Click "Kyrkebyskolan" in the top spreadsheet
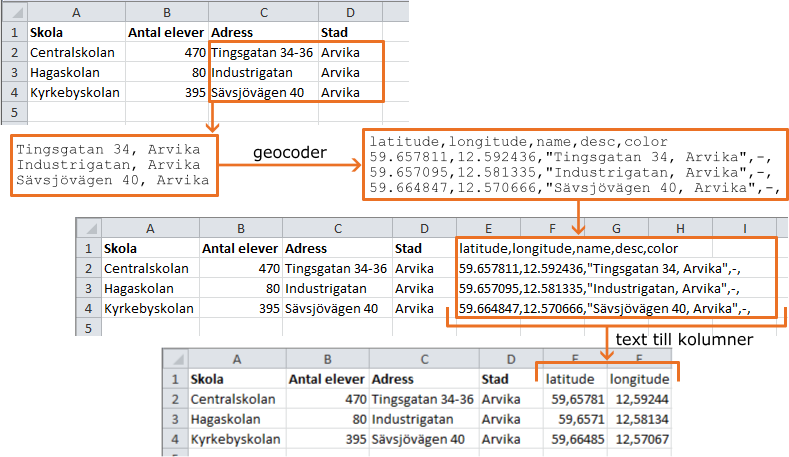Screen dimensions: 789x457 (75, 92)
